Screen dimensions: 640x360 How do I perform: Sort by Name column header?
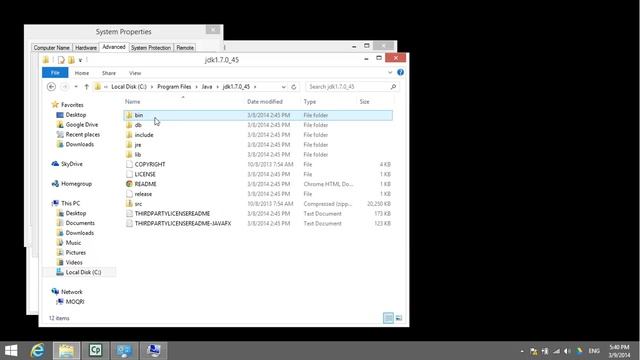(133, 102)
